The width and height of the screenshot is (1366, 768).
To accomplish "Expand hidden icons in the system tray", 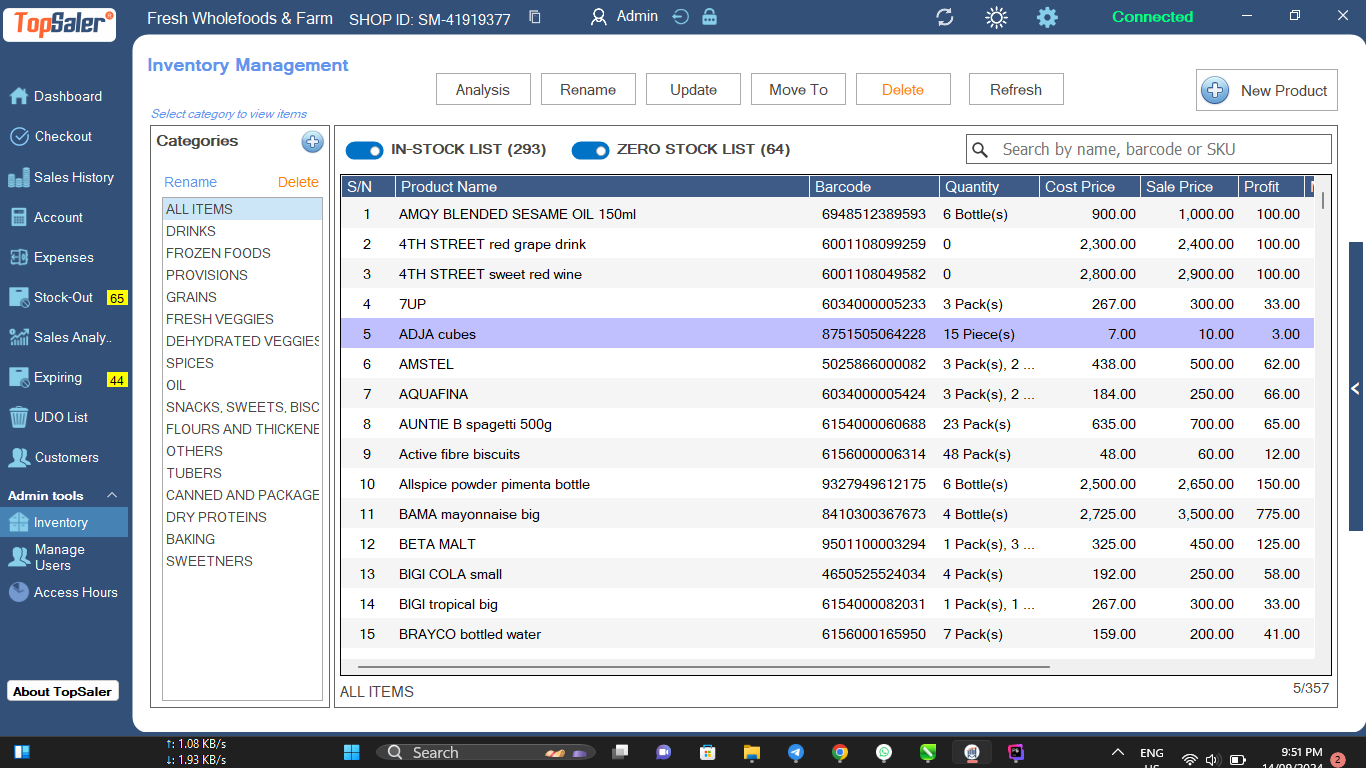I will coord(1117,751).
